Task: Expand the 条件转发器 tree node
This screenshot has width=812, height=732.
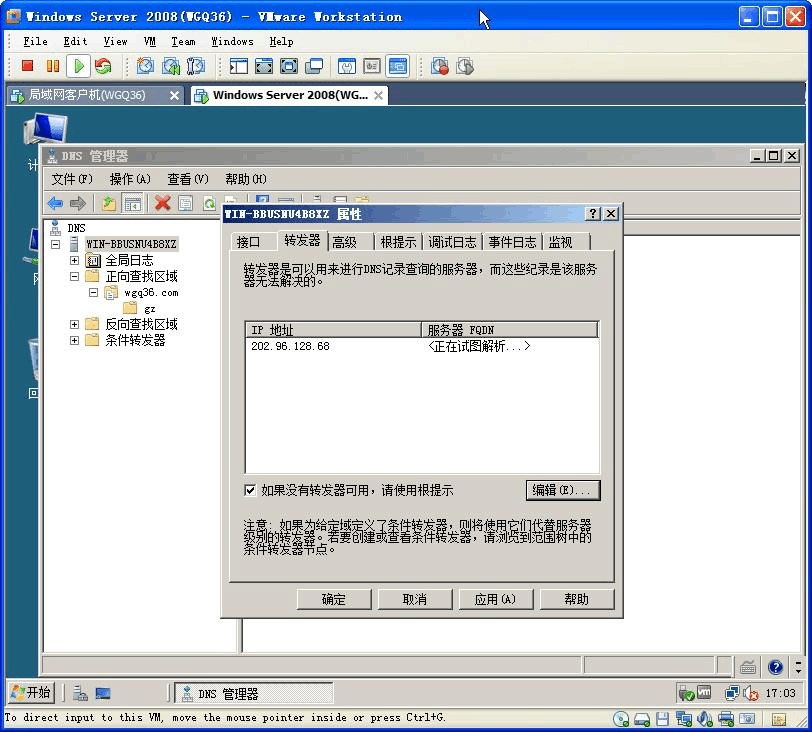Action: pyautogui.click(x=75, y=340)
